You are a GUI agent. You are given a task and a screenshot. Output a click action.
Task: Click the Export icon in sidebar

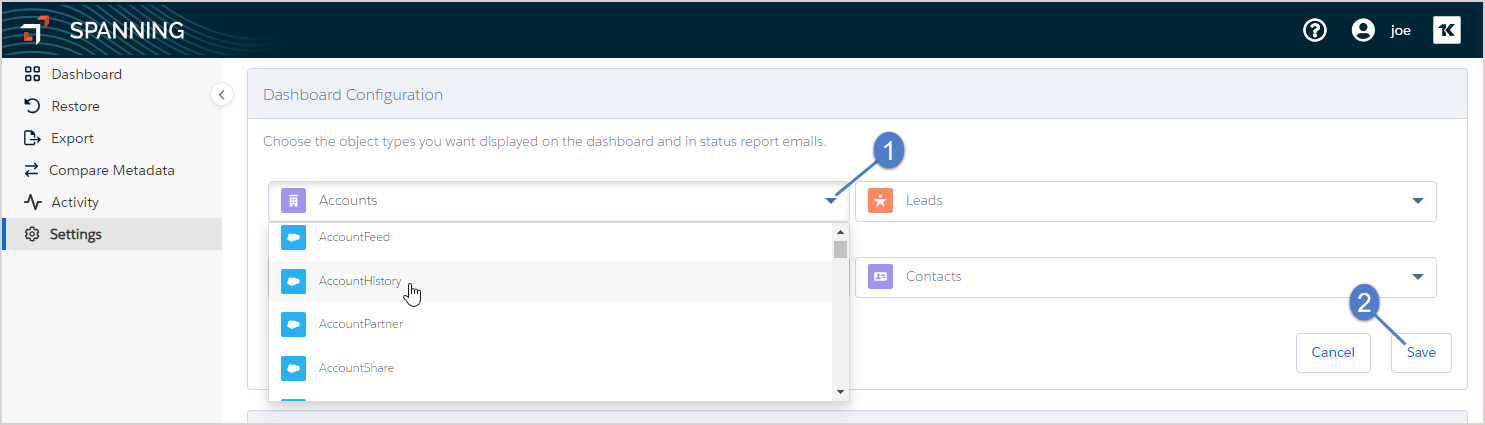point(32,138)
